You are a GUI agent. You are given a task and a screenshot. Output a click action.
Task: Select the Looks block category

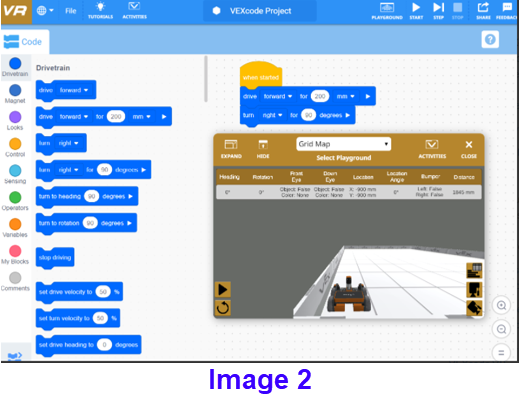click(x=15, y=121)
